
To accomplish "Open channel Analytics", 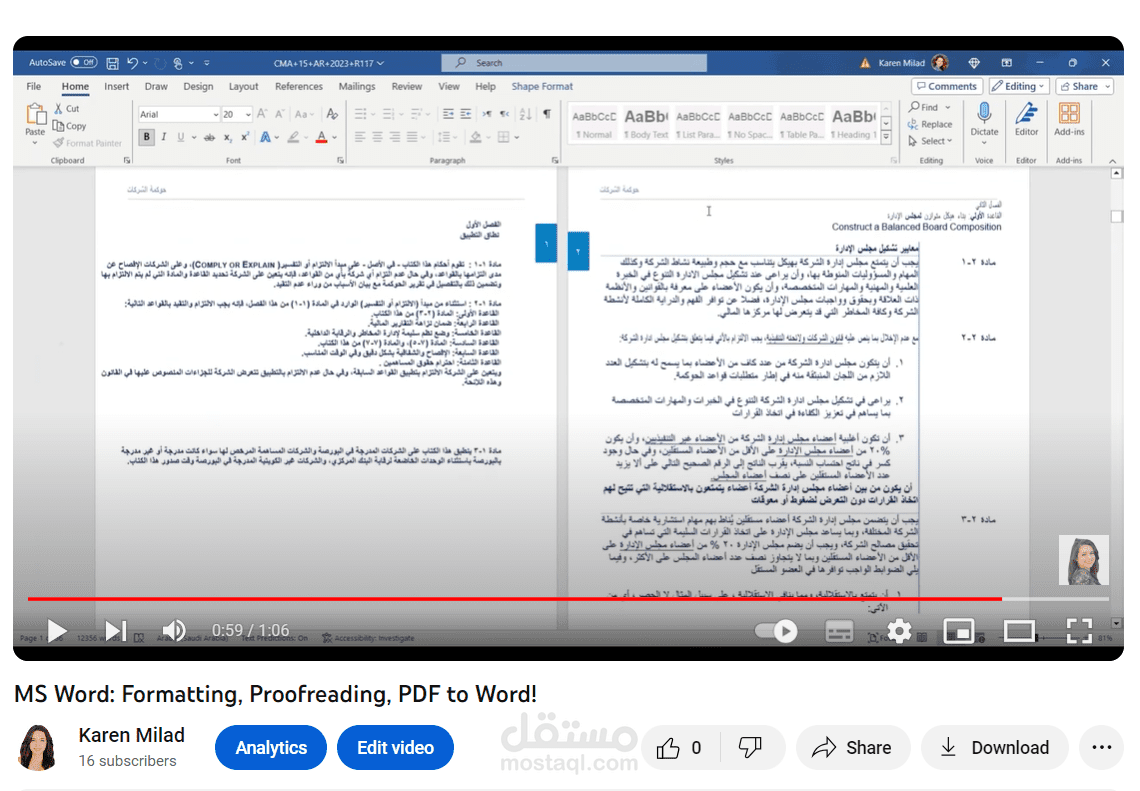I will pyautogui.click(x=271, y=747).
